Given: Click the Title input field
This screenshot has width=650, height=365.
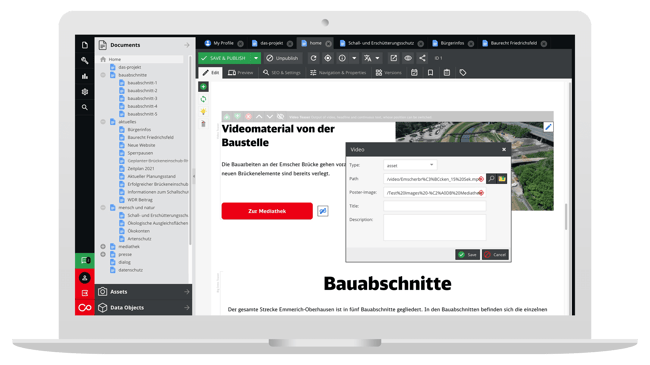Looking at the screenshot, I should [434, 206].
